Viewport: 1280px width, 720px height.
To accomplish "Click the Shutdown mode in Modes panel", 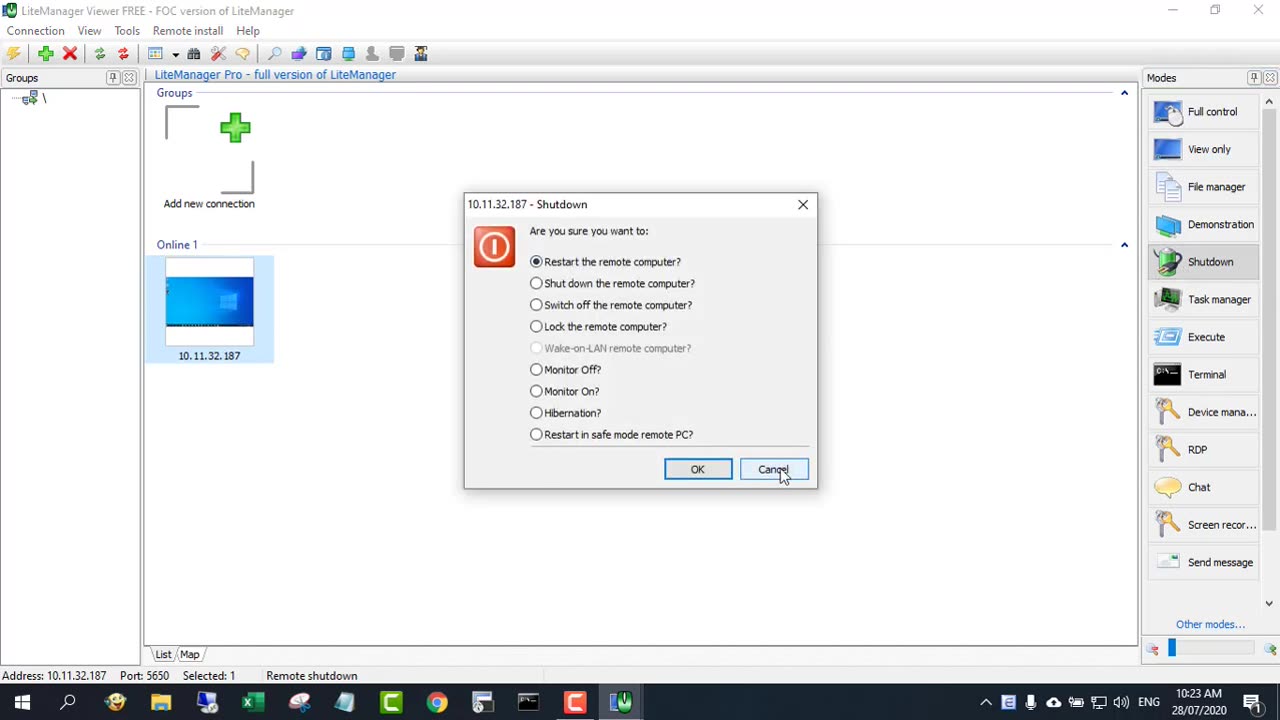I will pyautogui.click(x=1203, y=262).
